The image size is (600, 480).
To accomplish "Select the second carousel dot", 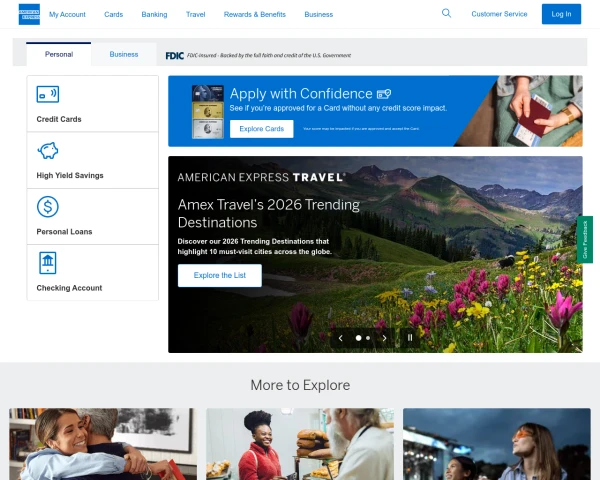I will (x=368, y=338).
